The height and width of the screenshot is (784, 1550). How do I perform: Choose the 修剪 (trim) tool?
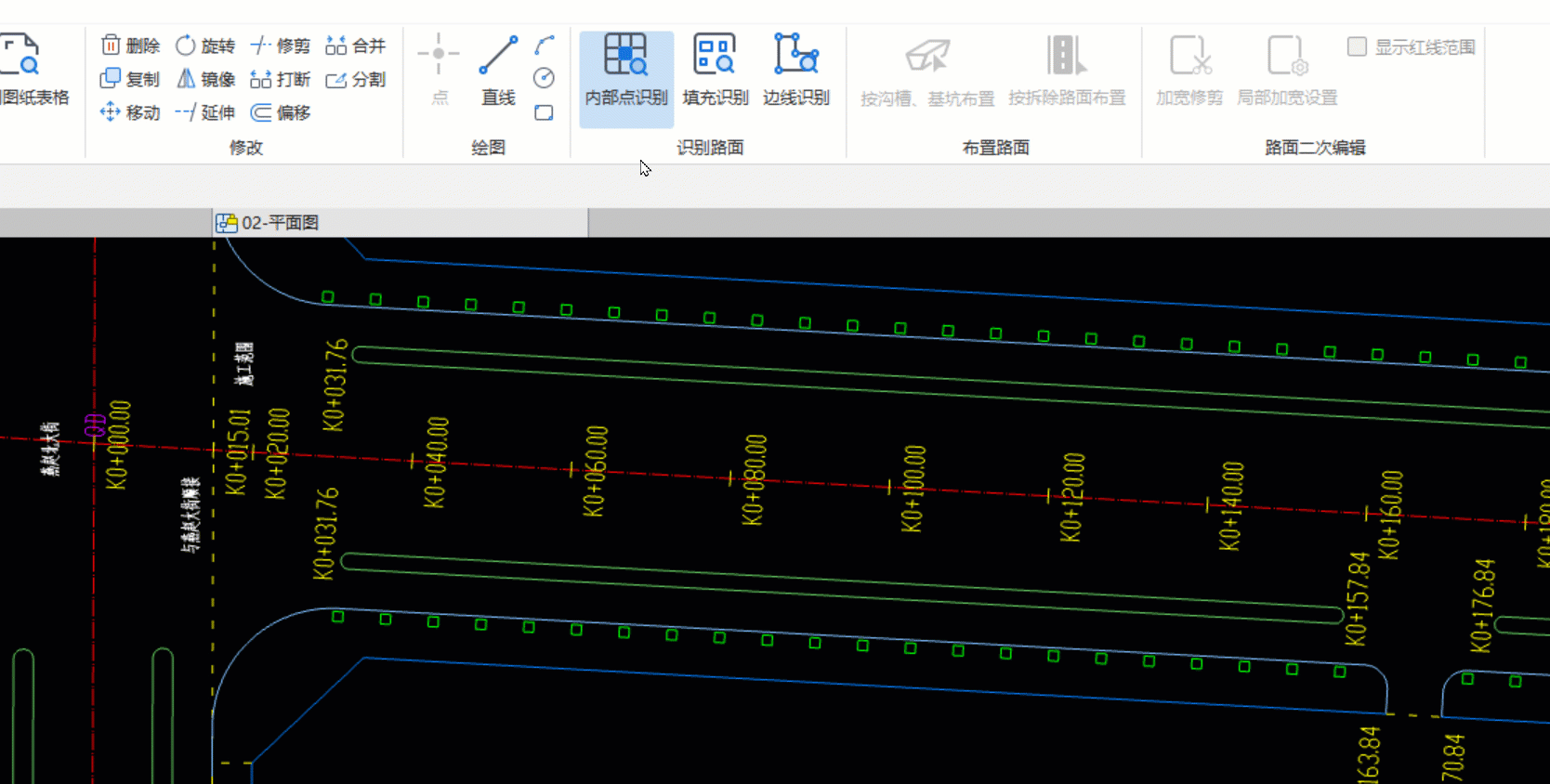281,46
